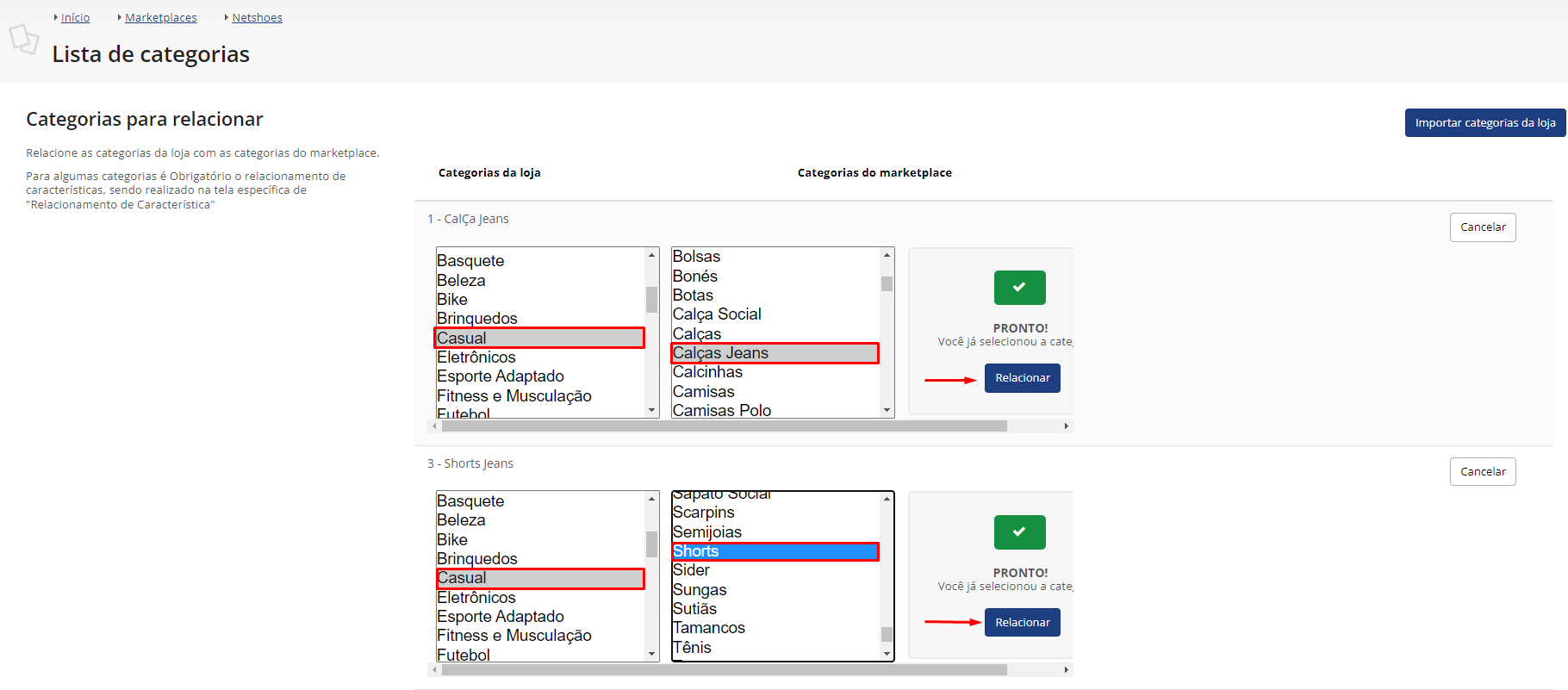Click Importar categorias da loja button
1568x690 pixels.
click(x=1484, y=123)
